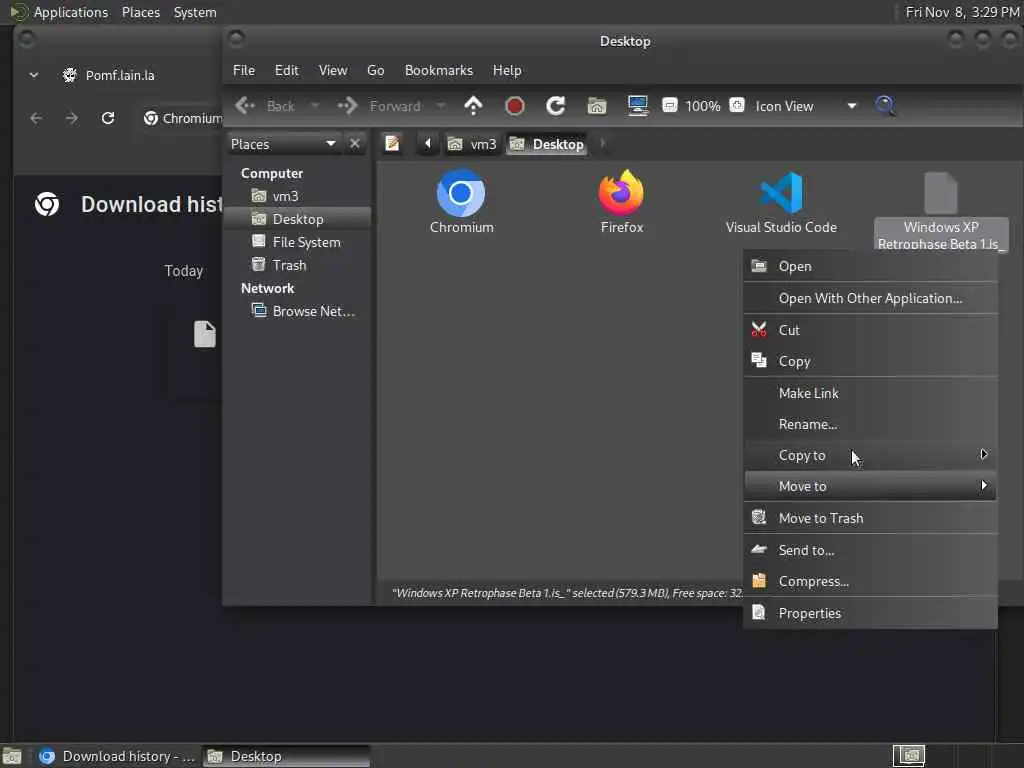The image size is (1024, 768).
Task: Click the Forward toolbar button
Action: click(x=379, y=105)
